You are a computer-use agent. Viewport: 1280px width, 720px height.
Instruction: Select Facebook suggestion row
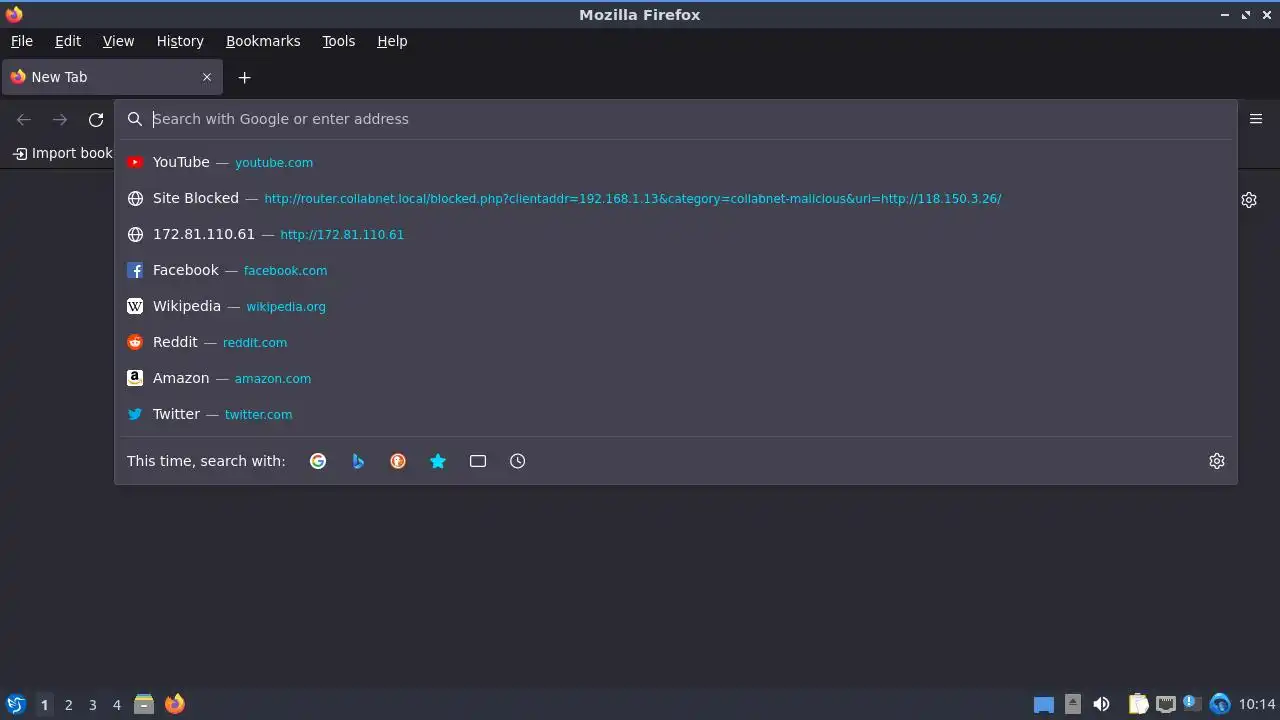676,270
